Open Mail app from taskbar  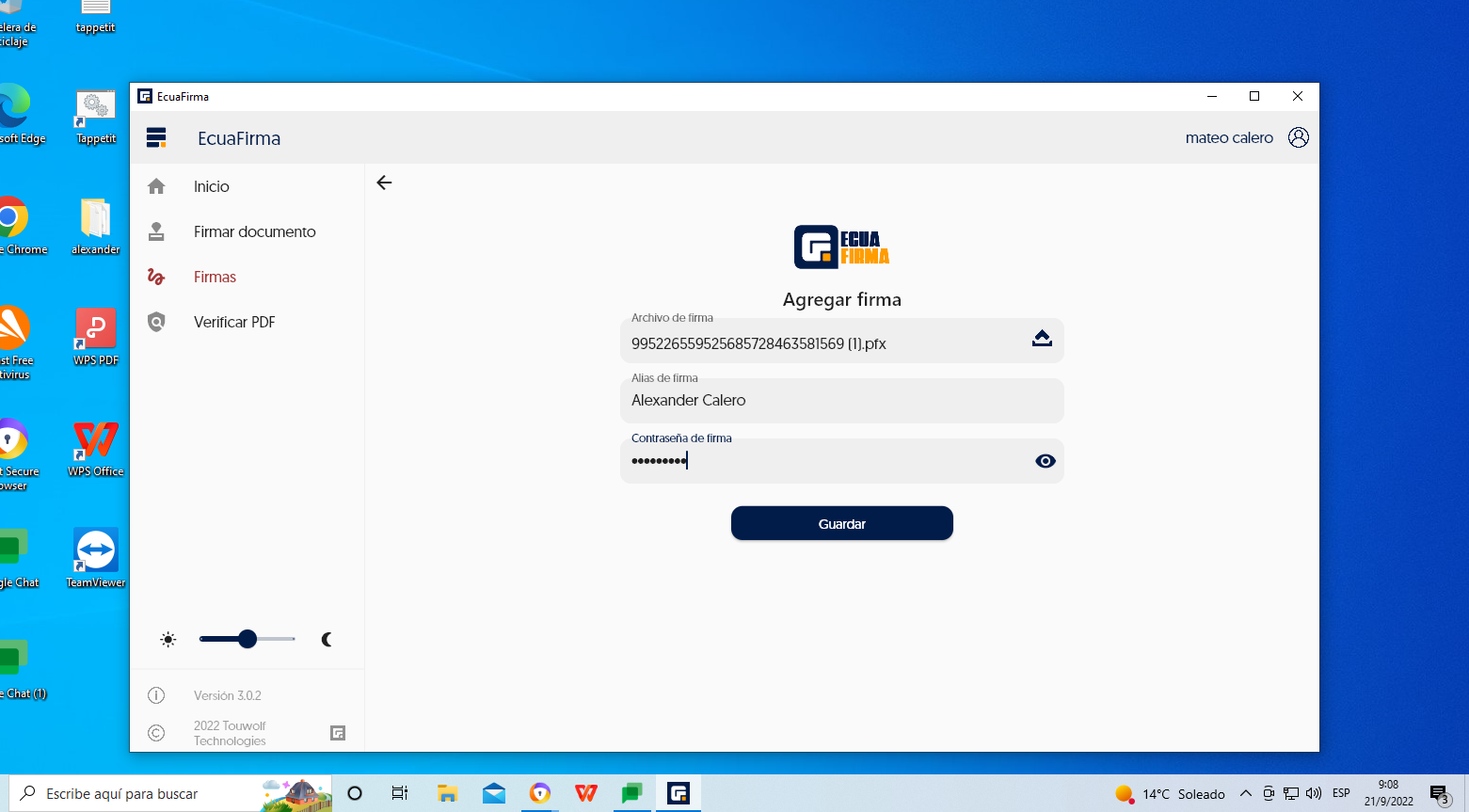tap(494, 793)
